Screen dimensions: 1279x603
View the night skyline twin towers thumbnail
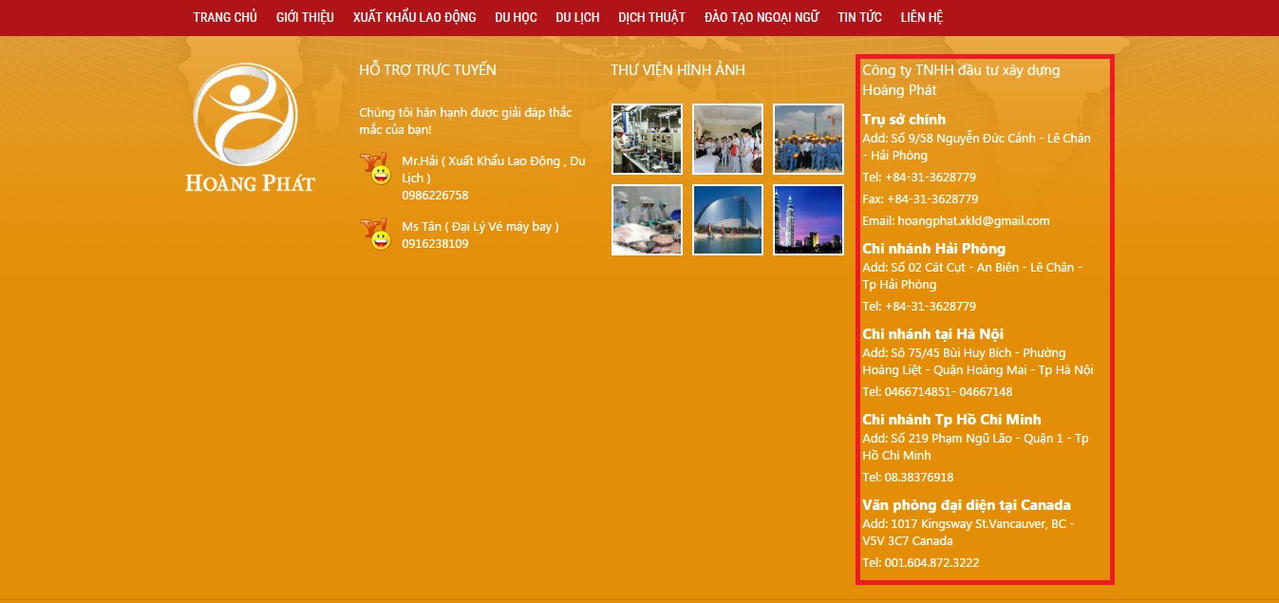[x=808, y=220]
